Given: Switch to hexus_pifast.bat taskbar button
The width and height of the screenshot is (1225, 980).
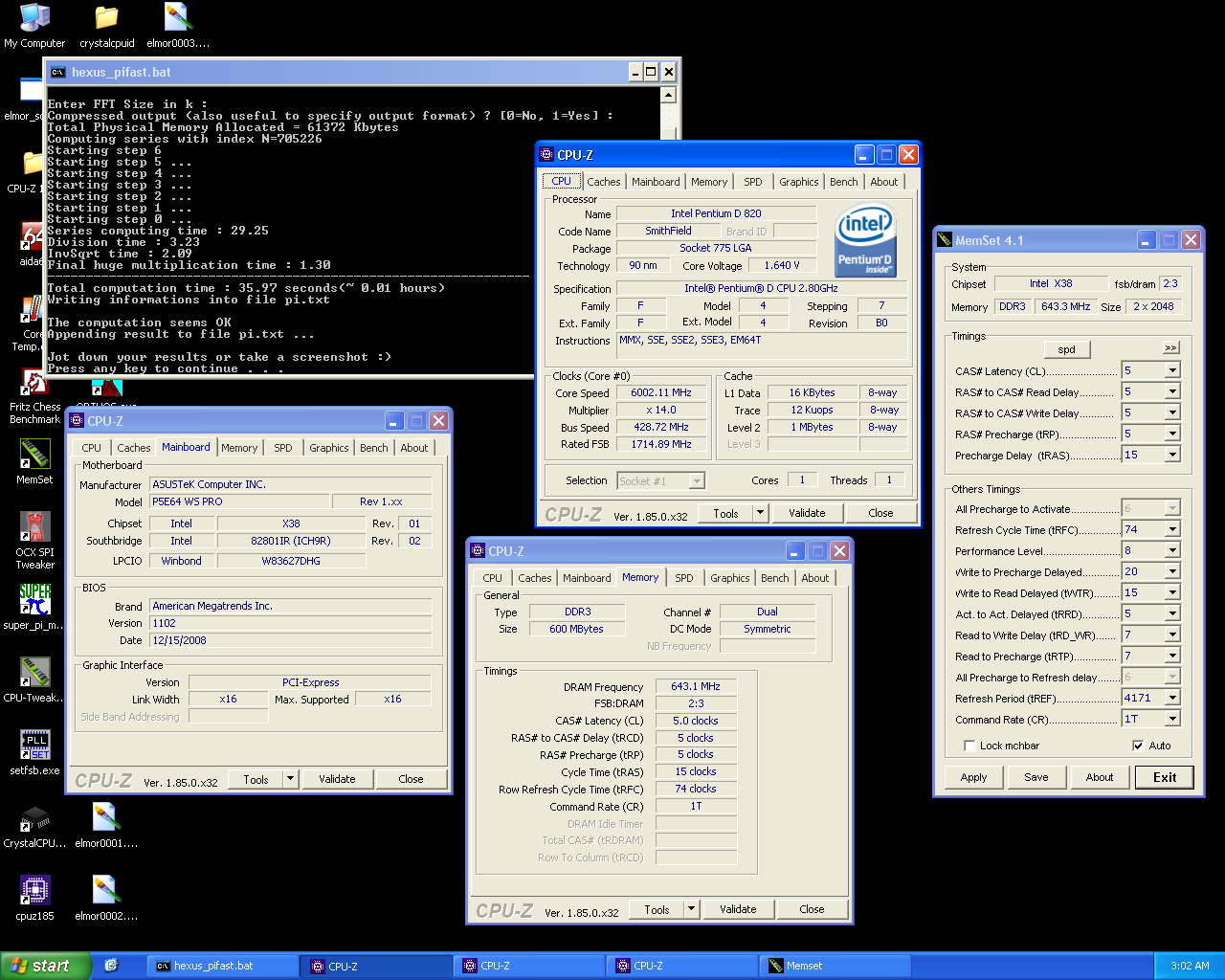Looking at the screenshot, I should [x=223, y=966].
